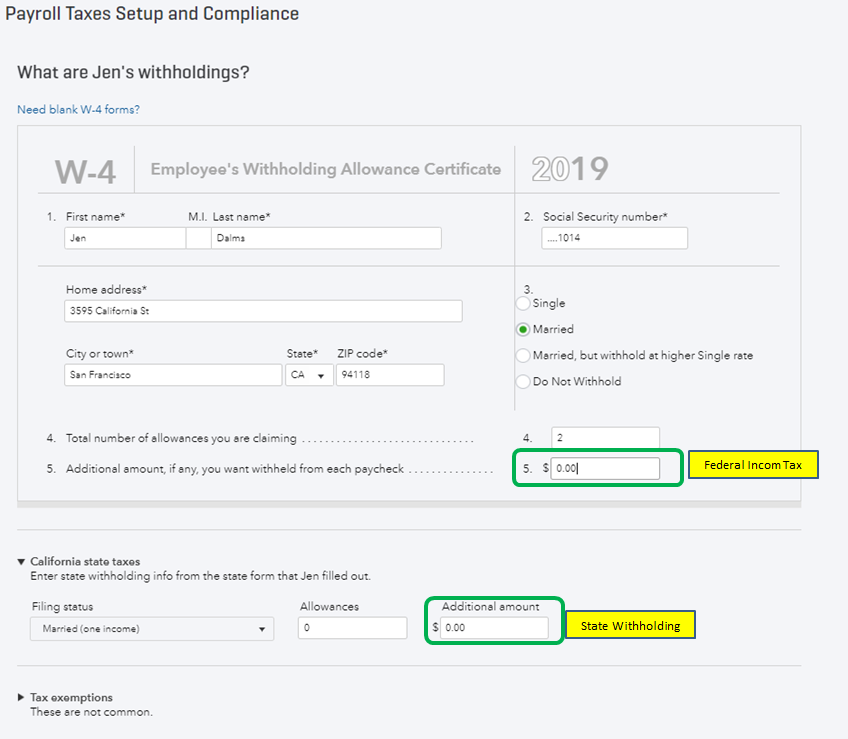Click the First name field containing Jen

[125, 238]
